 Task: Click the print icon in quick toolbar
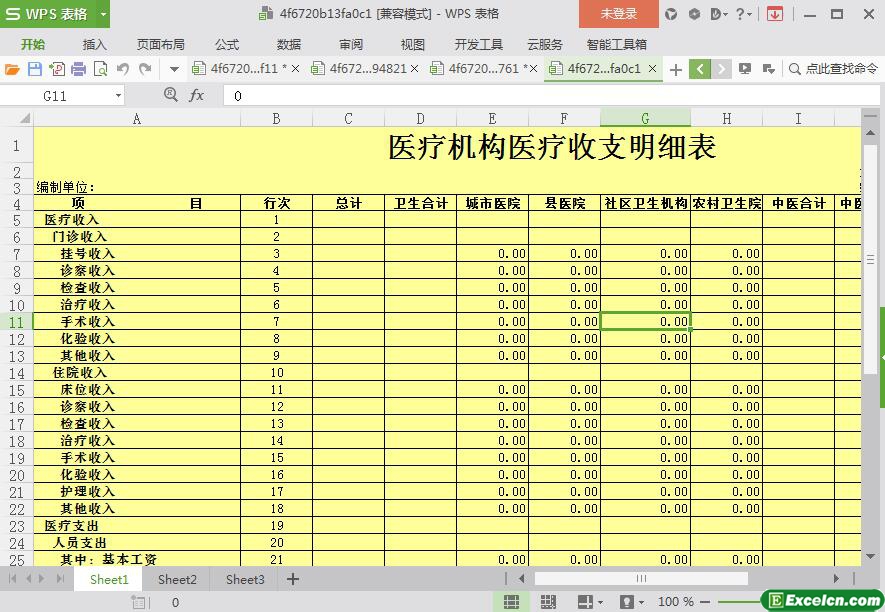(78, 69)
